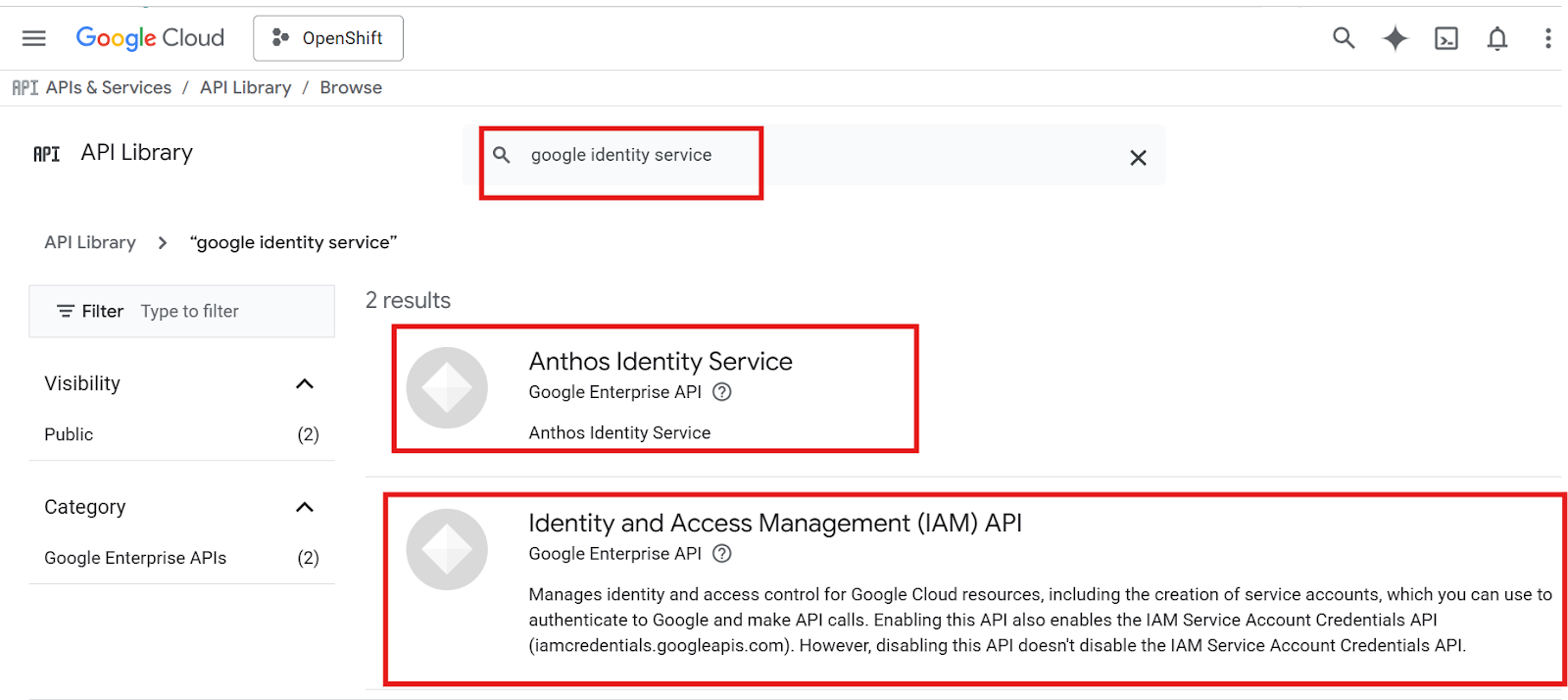The height and width of the screenshot is (700, 1568).
Task: Collapse the Visibility filter section
Action: (x=305, y=383)
